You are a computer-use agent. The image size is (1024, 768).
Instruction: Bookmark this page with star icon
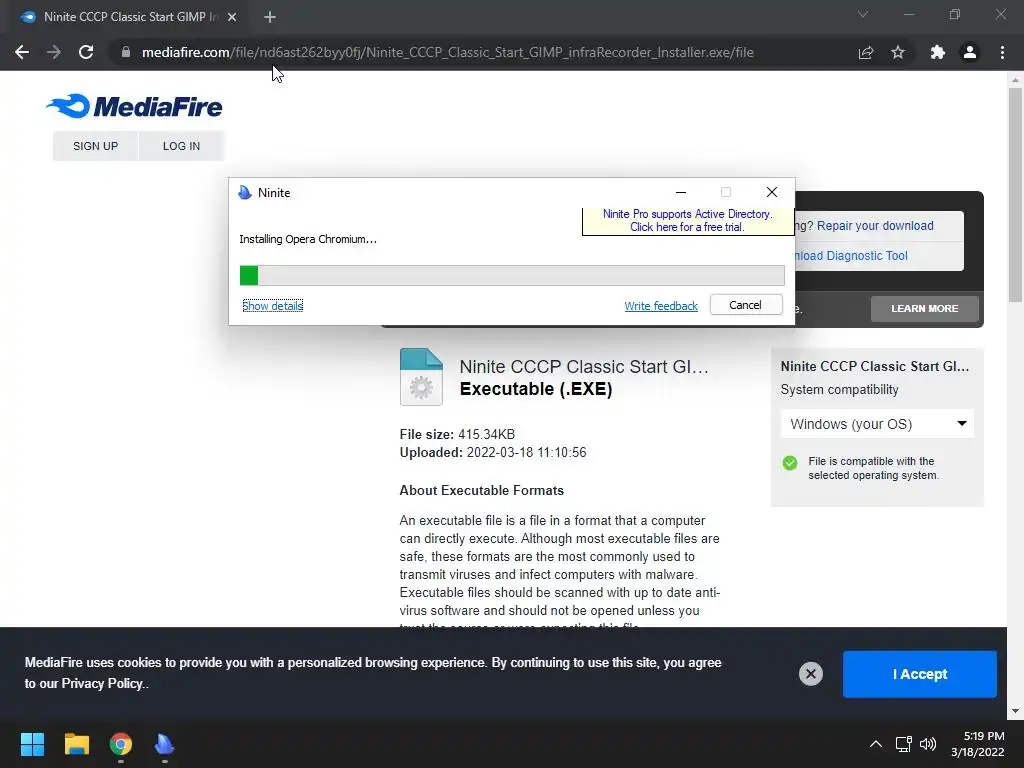click(x=898, y=52)
